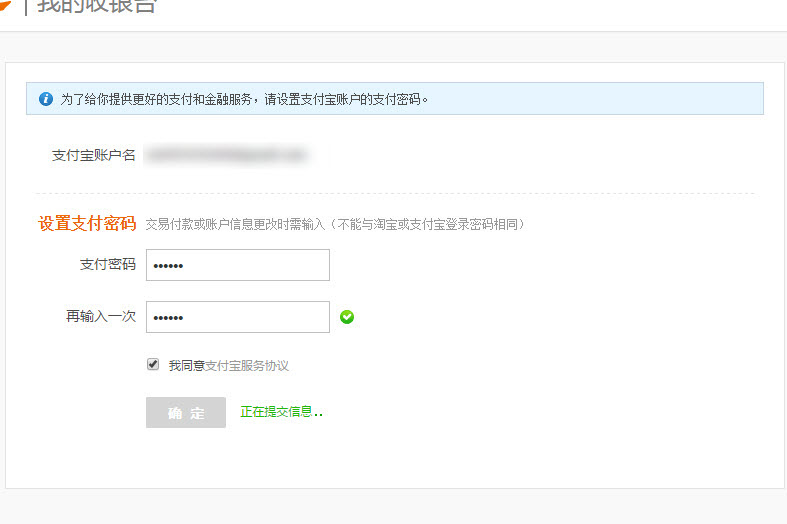Image resolution: width=787 pixels, height=524 pixels.
Task: Click the 我同意 checkbox label text
Action: click(187, 366)
